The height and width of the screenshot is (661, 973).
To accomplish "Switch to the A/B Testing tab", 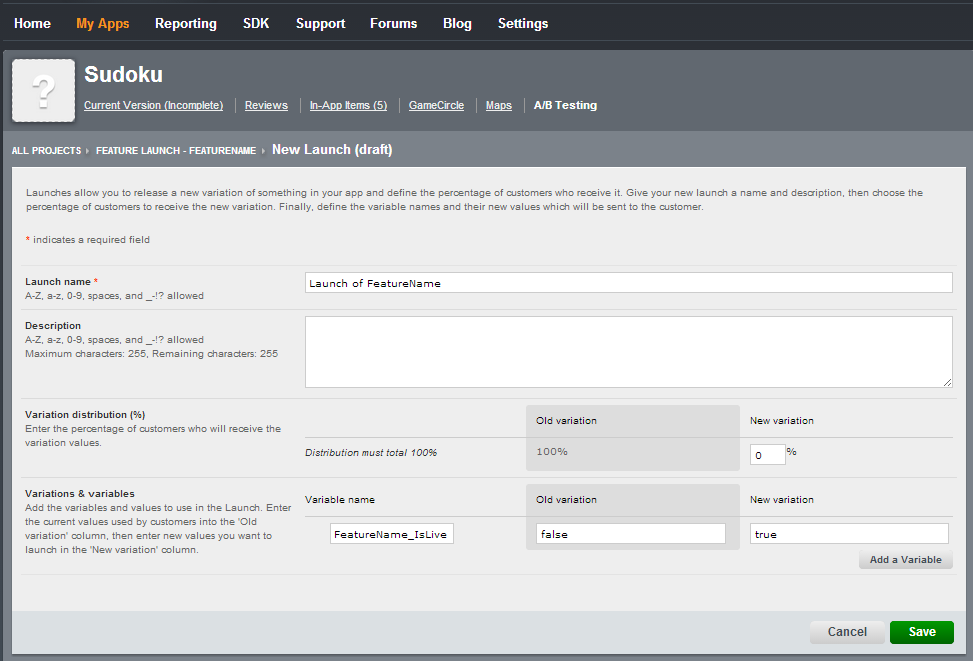I will pos(565,105).
